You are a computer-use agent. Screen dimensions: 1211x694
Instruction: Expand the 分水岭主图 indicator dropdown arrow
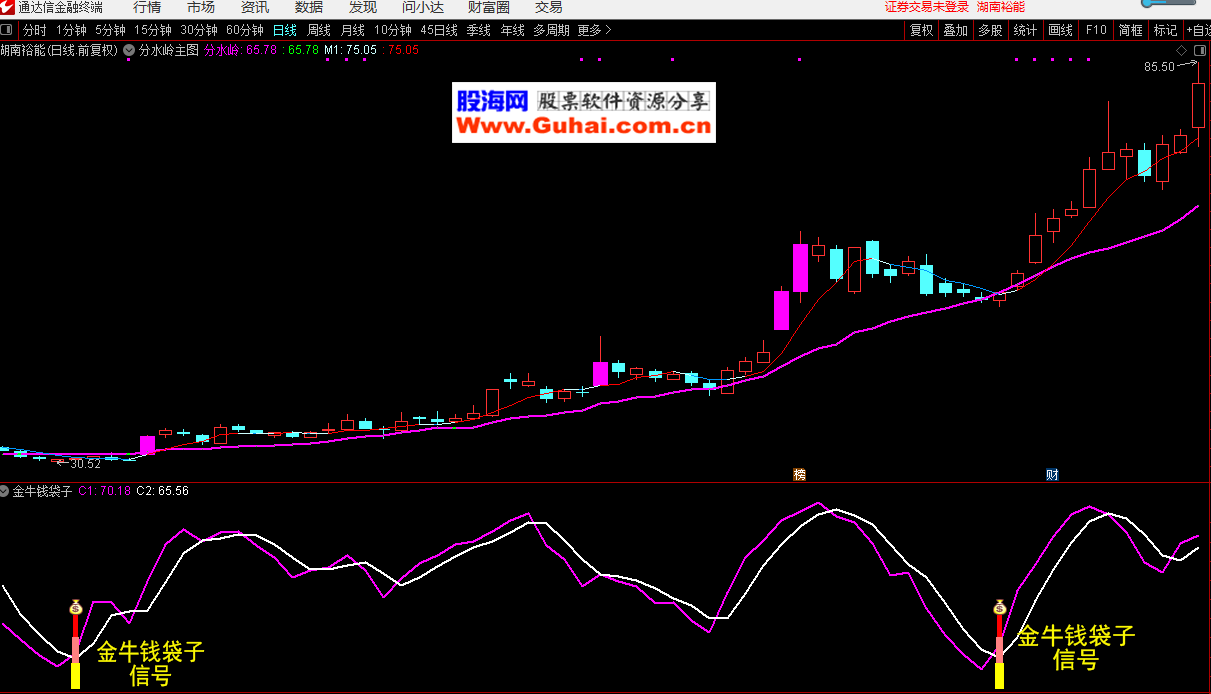[129, 49]
